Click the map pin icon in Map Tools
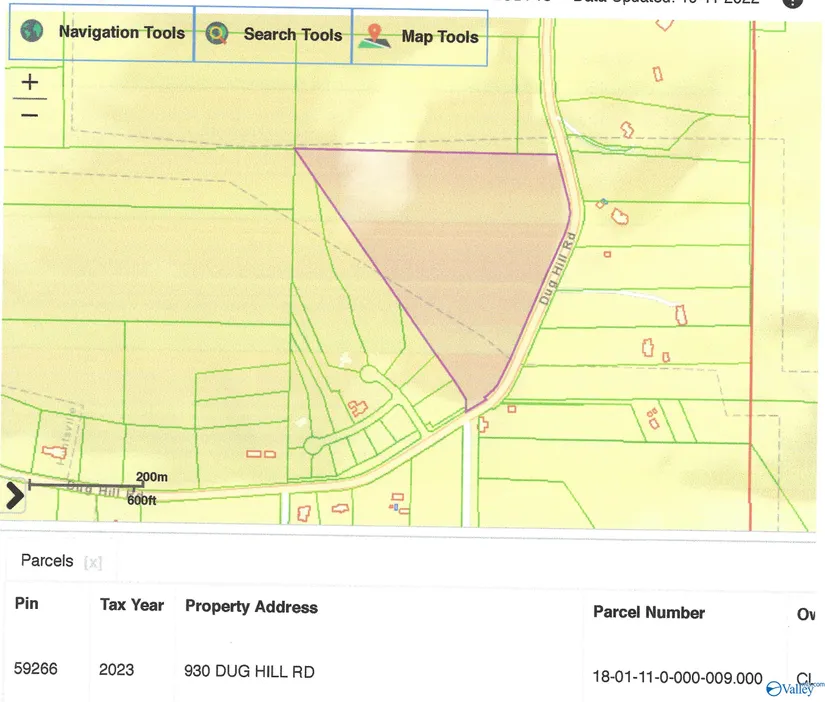Viewport: 825px width, 702px height. 376,35
